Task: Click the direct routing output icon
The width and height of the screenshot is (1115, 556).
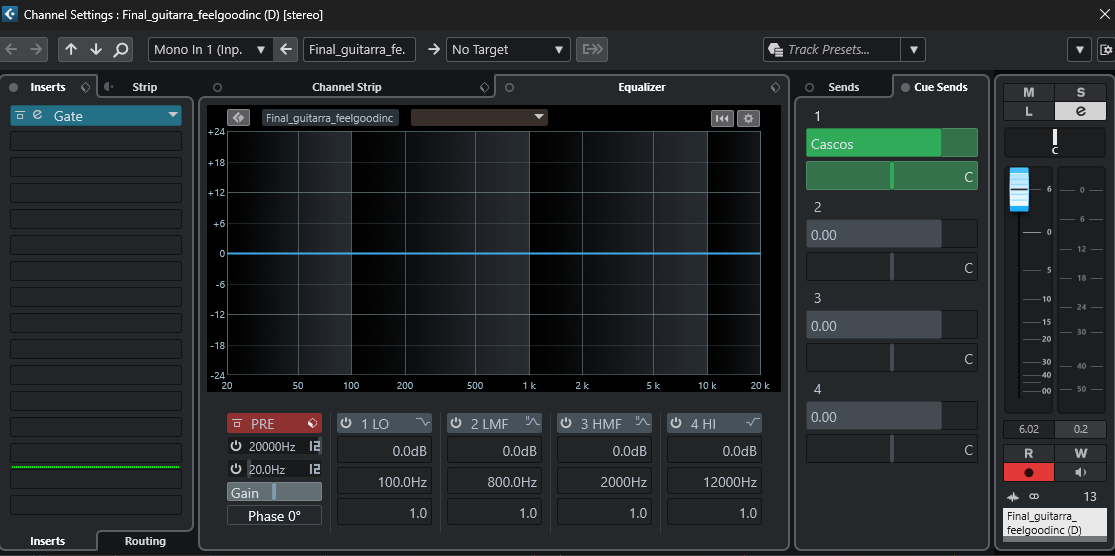Action: (592, 49)
